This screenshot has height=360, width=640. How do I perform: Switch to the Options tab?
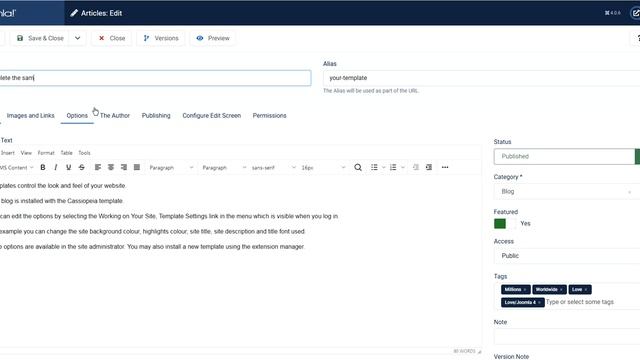coord(77,116)
